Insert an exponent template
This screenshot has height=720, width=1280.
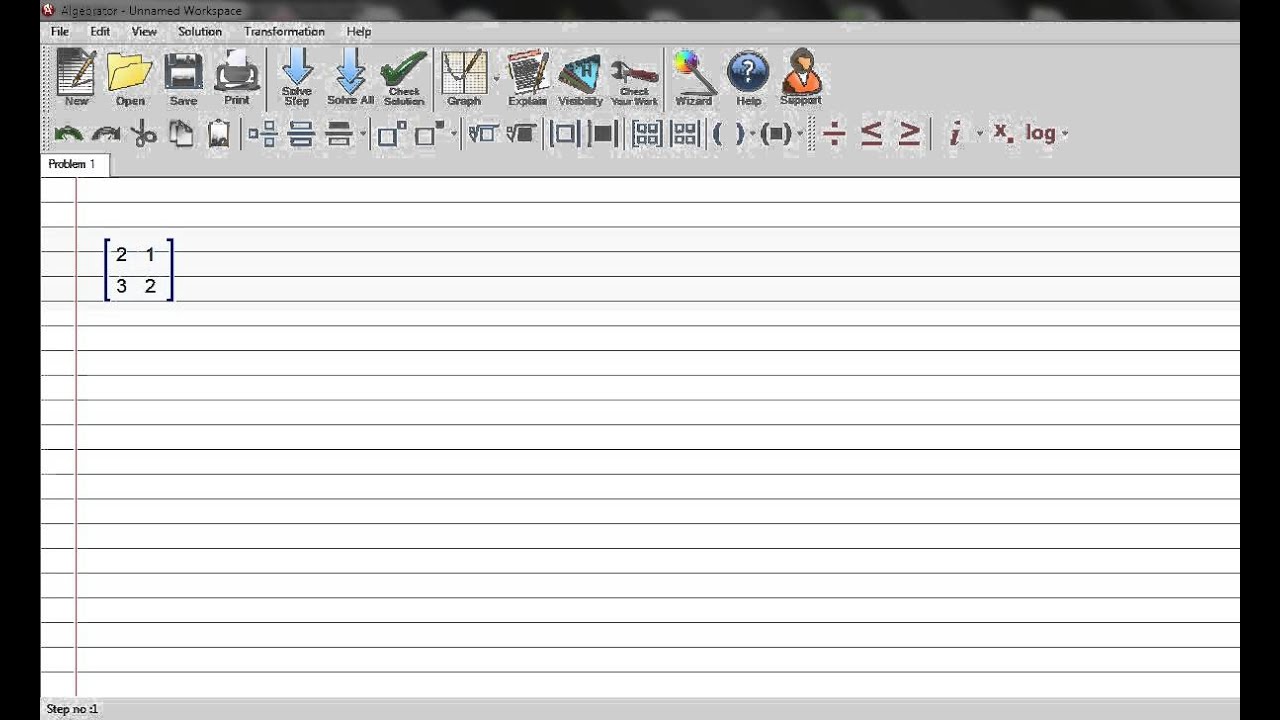(x=392, y=133)
